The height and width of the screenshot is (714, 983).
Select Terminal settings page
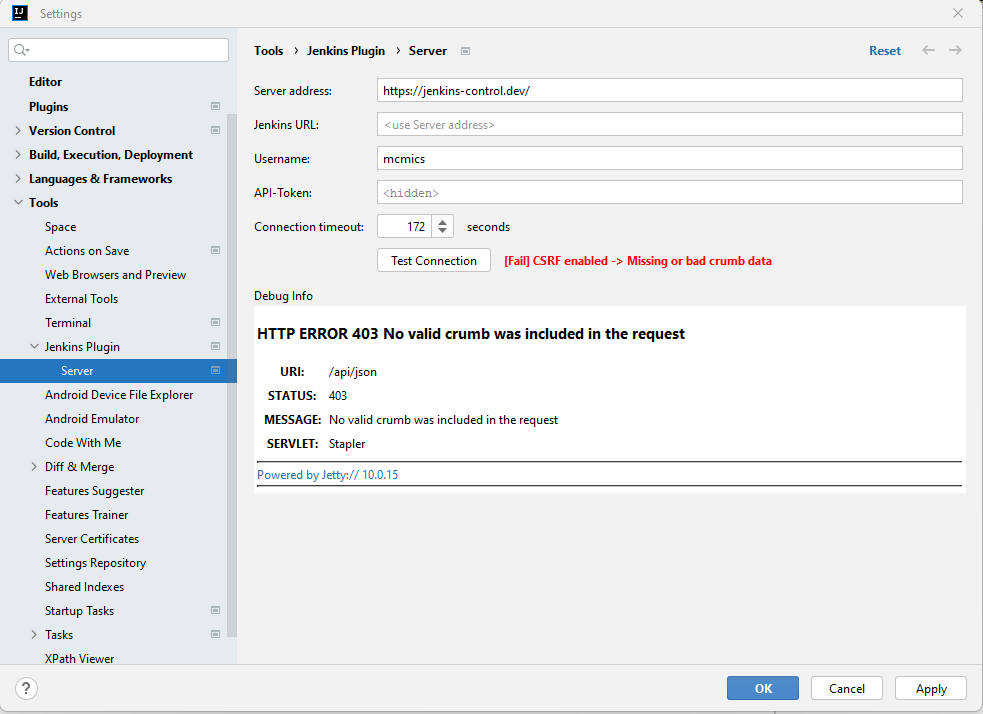(68, 322)
